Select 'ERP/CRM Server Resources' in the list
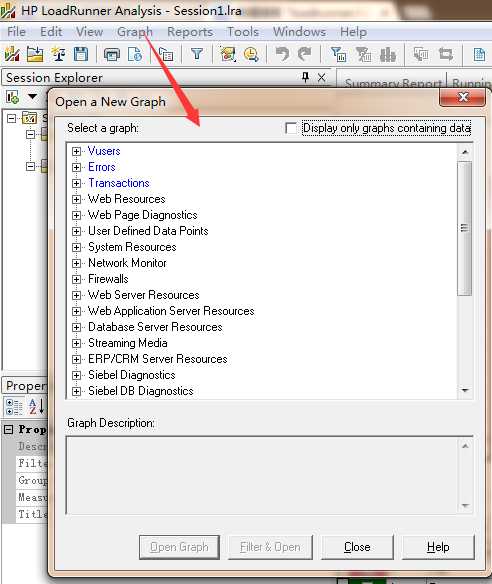The height and width of the screenshot is (584, 492). coord(158,359)
